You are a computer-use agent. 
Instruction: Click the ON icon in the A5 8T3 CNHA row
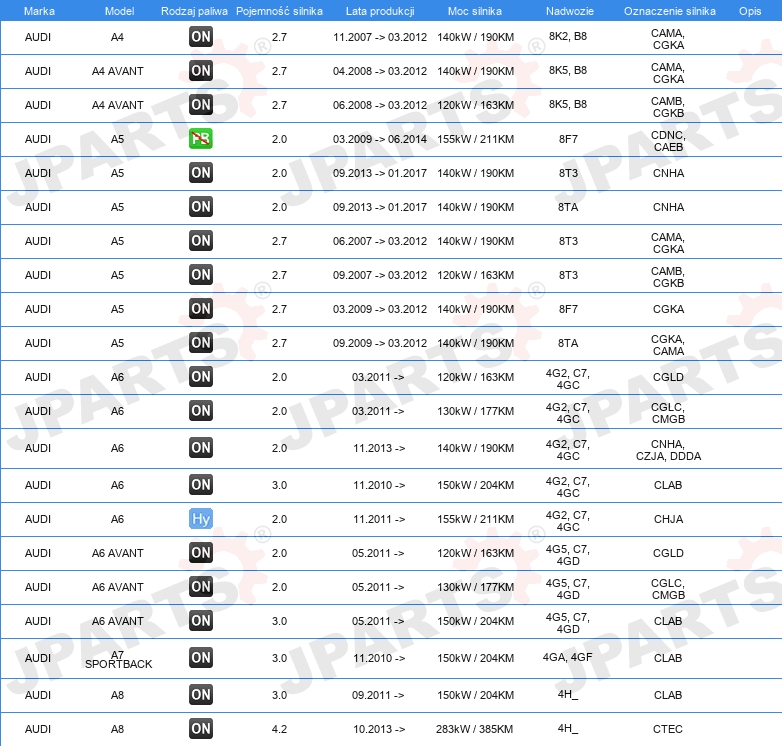201,173
